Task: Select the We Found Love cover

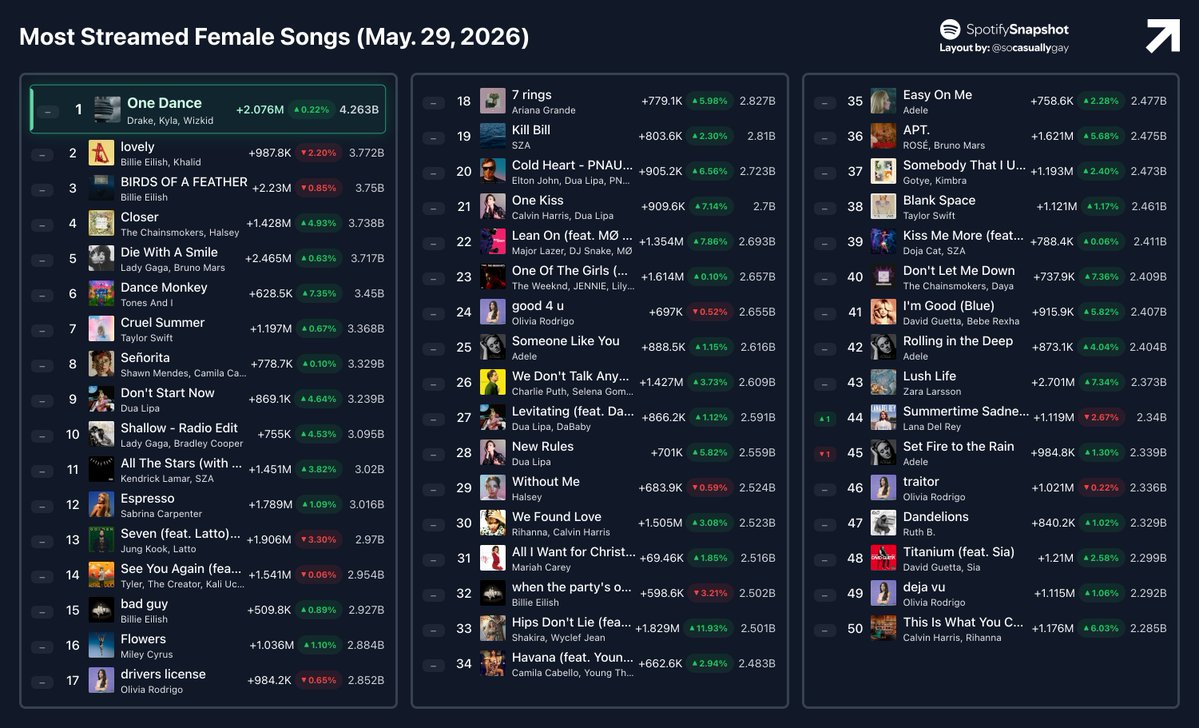Action: point(492,523)
